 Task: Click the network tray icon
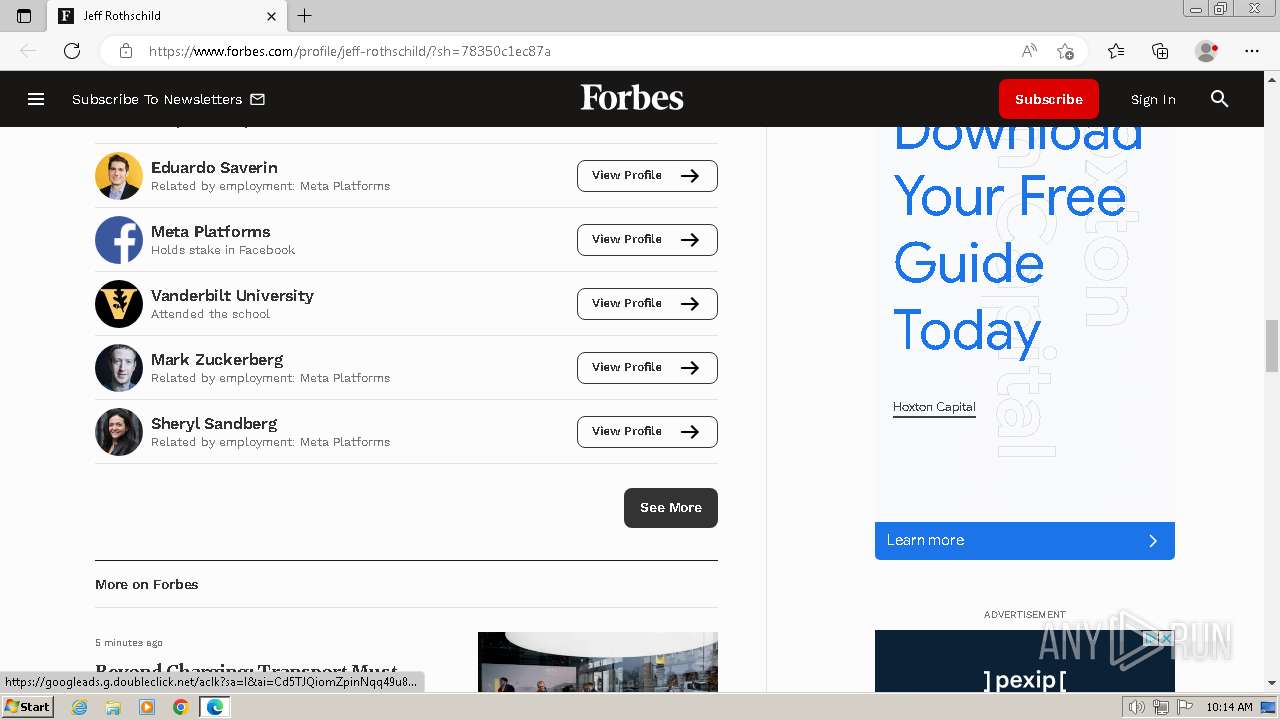coord(1161,707)
